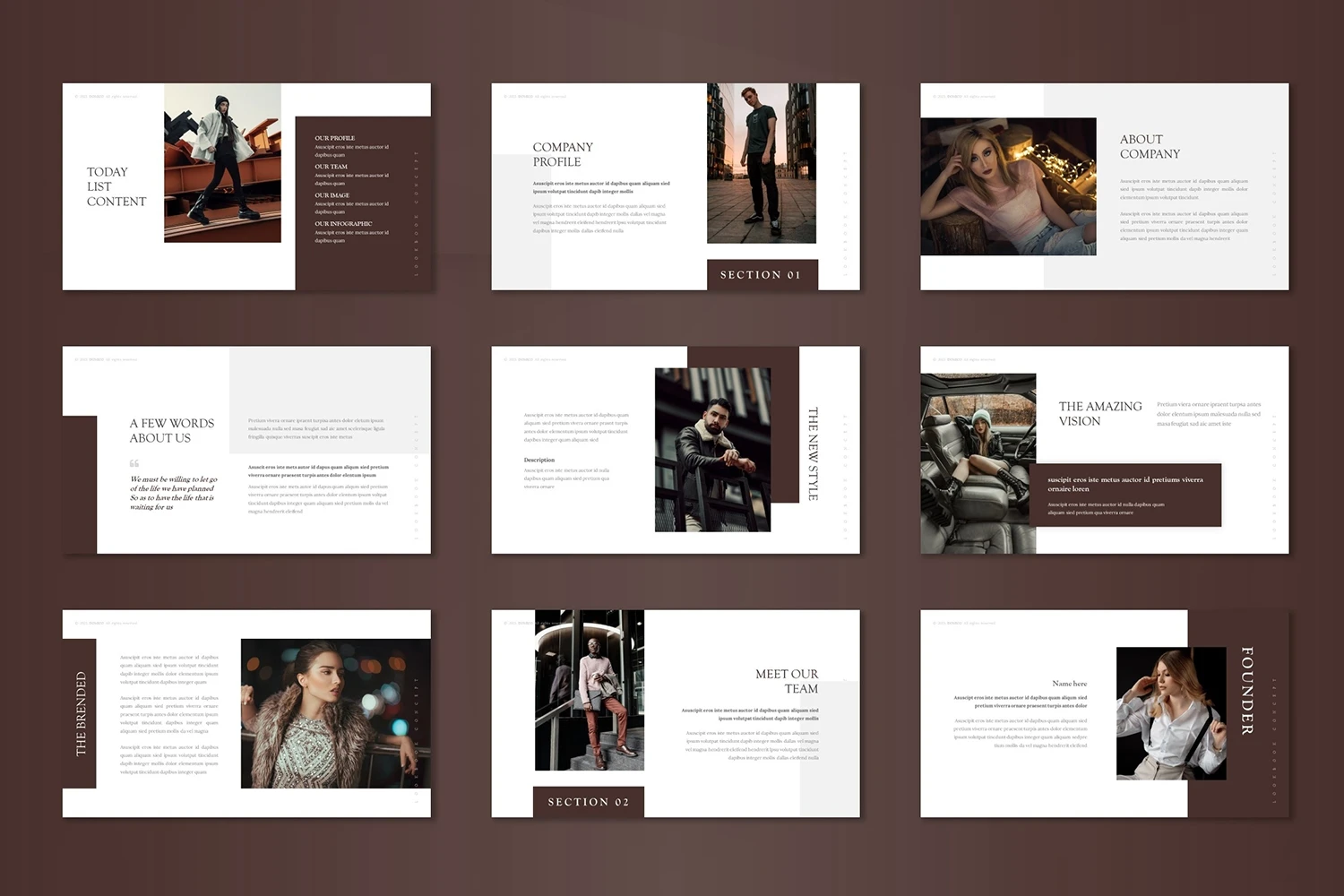The image size is (1344, 896).
Task: Select the TODAY LIST CONTENT title
Action: [116, 186]
